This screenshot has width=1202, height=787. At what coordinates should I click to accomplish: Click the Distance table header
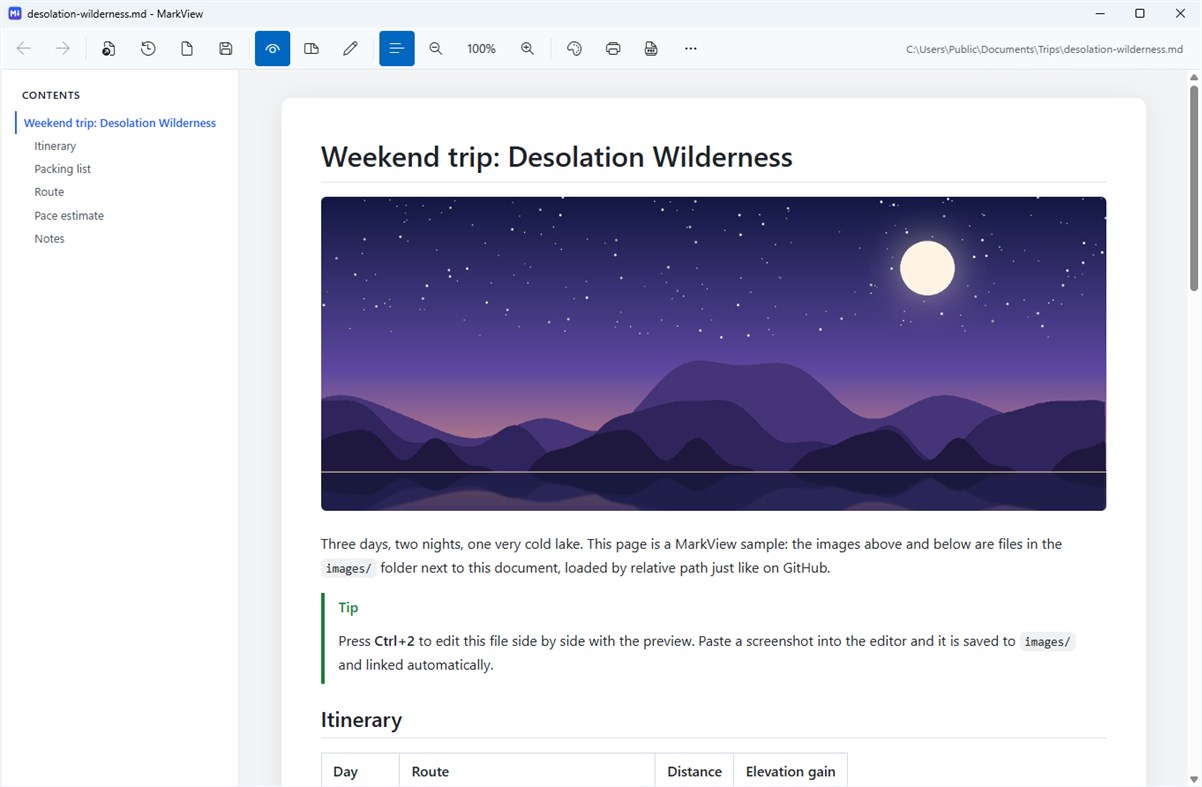694,772
